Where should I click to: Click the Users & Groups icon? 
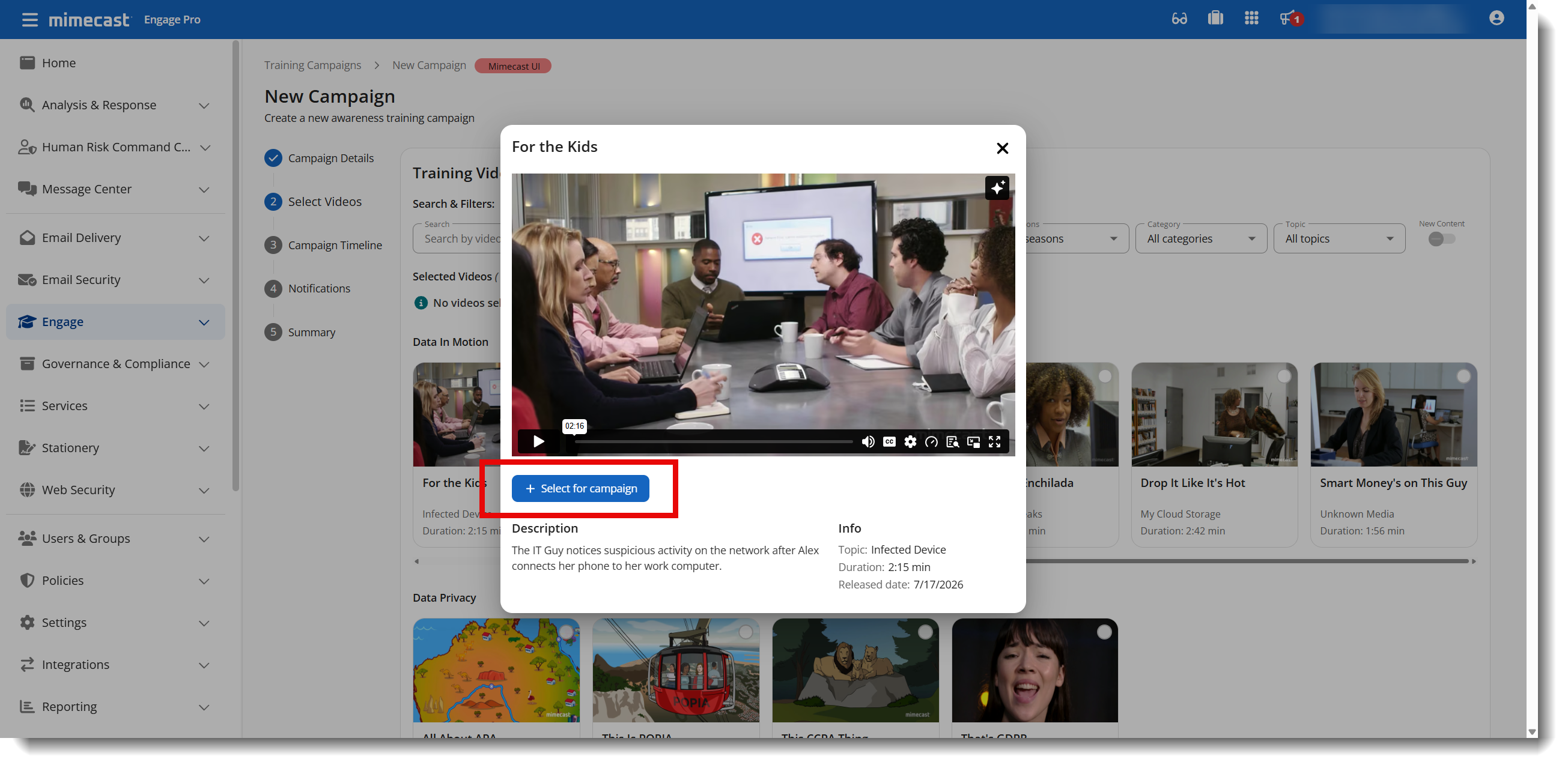(27, 538)
